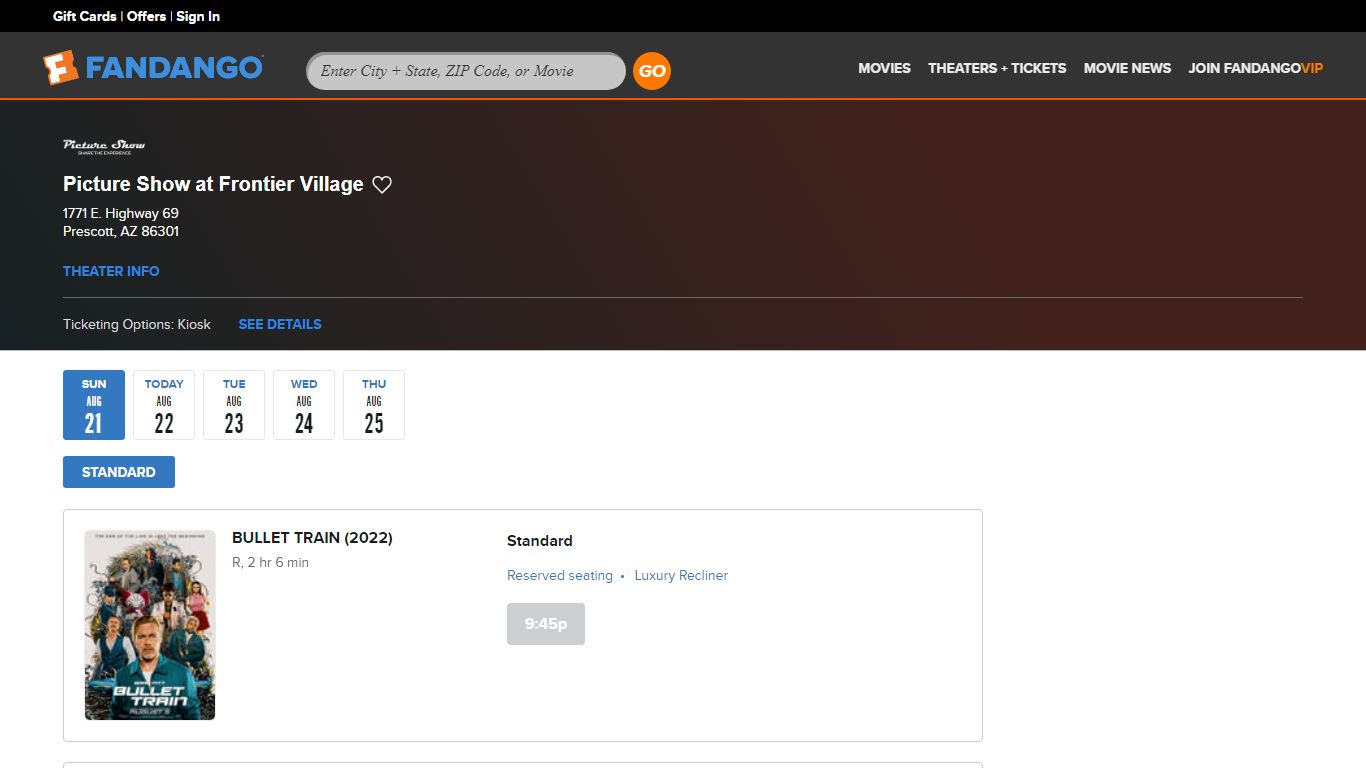Open the Bullet Train (2022) title link
The image size is (1366, 768).
(x=312, y=538)
